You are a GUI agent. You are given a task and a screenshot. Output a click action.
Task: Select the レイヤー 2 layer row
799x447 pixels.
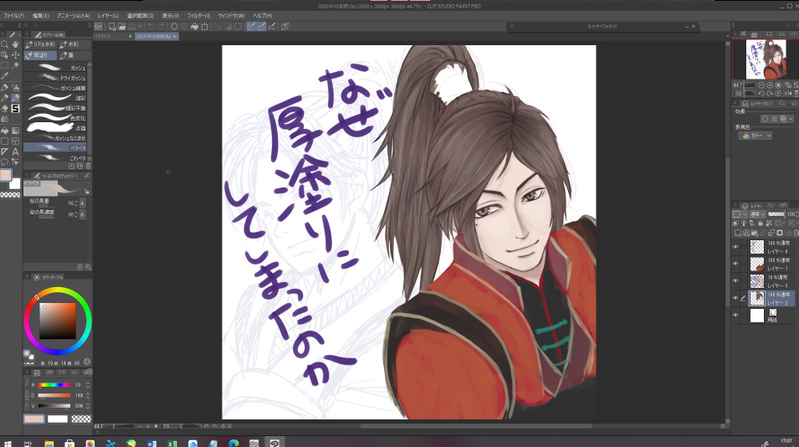point(771,299)
